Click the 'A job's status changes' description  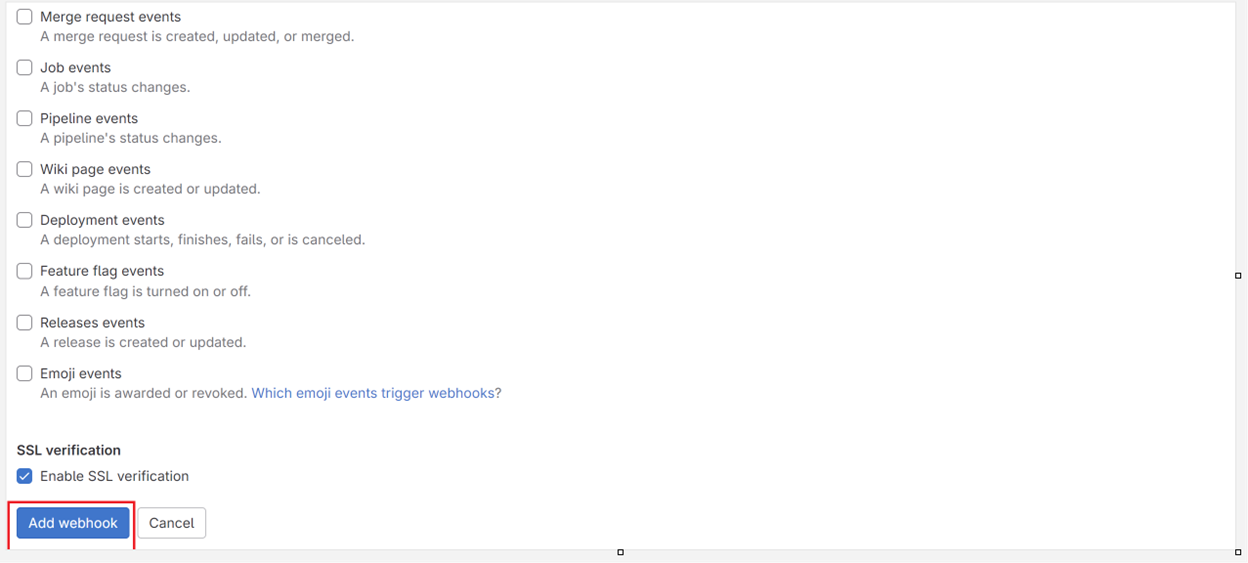click(115, 87)
